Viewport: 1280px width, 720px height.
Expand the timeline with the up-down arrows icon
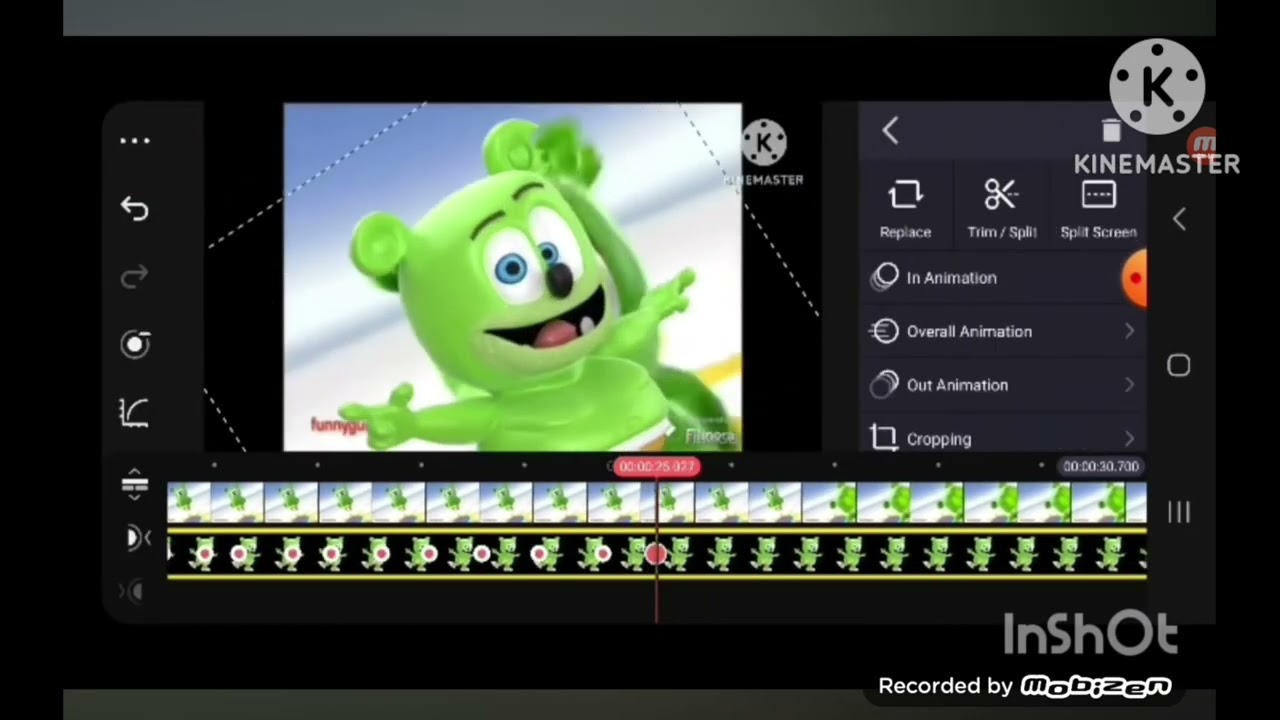135,485
